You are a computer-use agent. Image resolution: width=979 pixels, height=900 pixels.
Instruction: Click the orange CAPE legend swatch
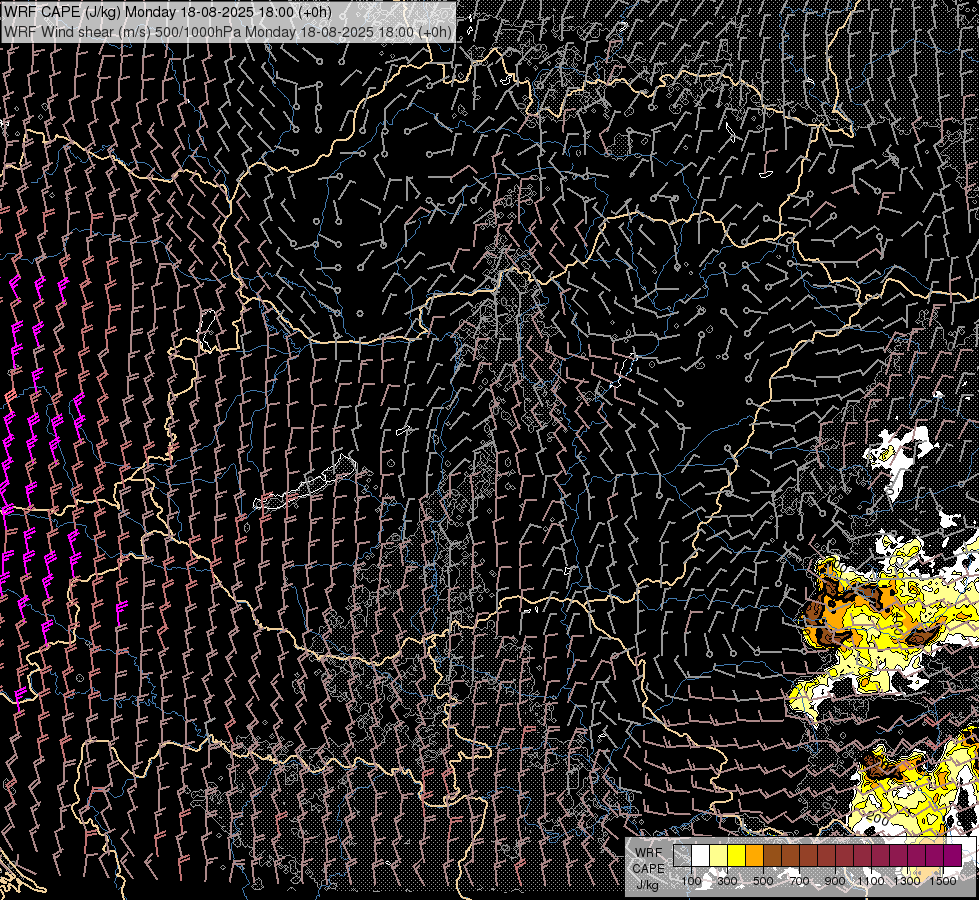754,856
